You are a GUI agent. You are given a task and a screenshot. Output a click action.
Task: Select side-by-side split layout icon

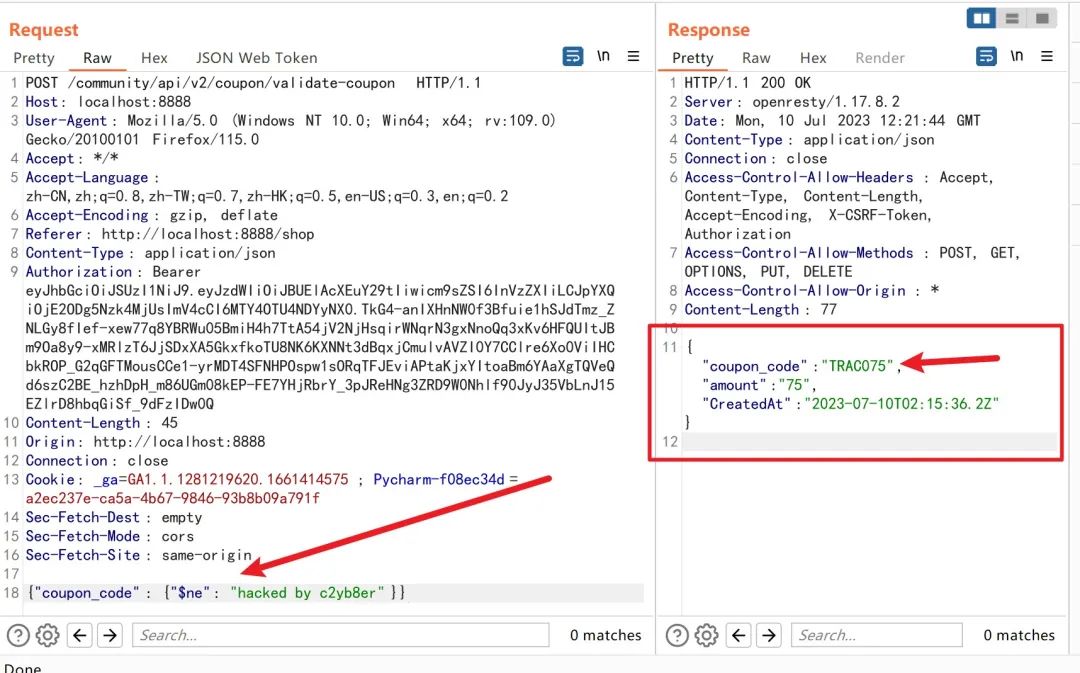click(x=981, y=19)
